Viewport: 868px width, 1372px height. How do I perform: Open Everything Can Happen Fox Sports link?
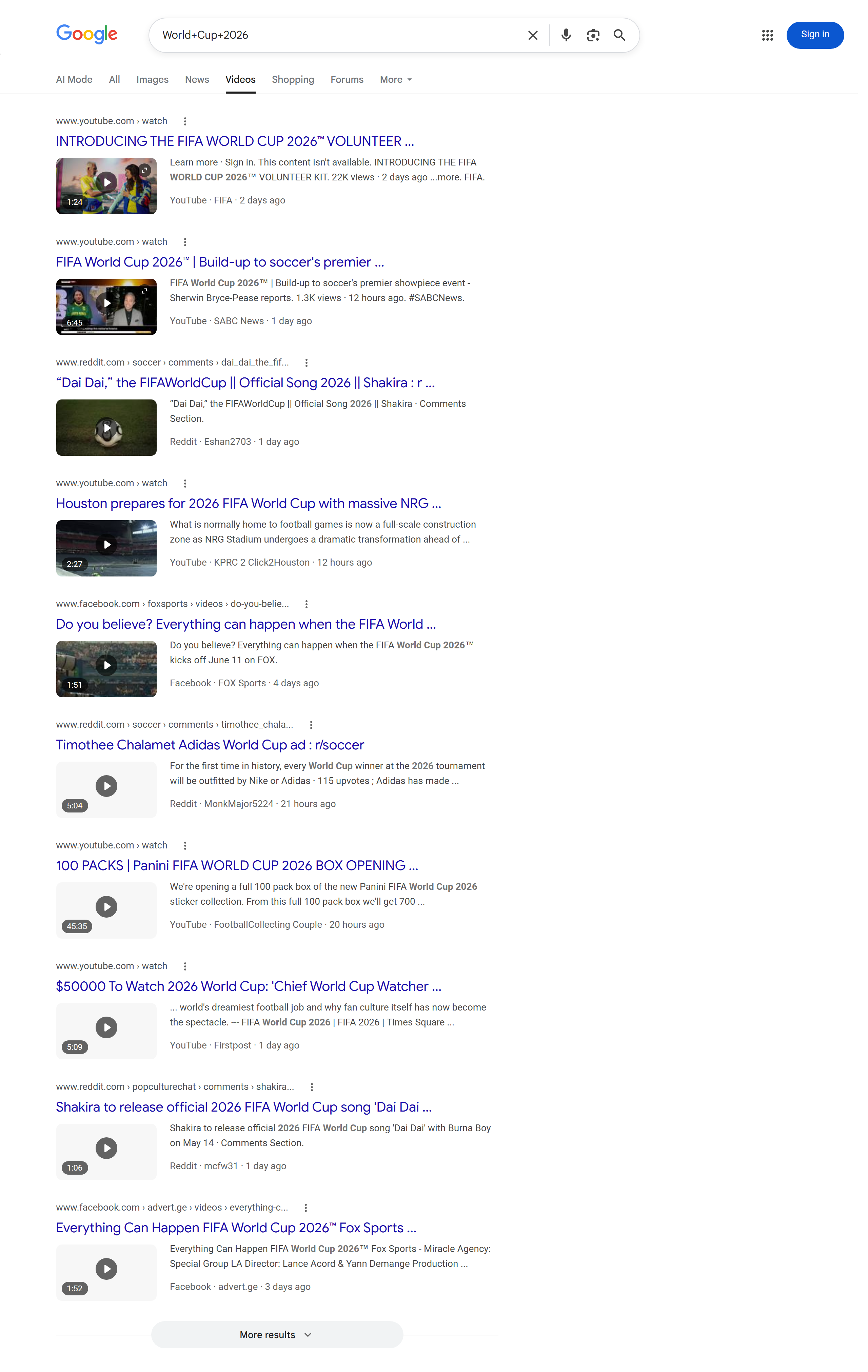click(x=236, y=1229)
